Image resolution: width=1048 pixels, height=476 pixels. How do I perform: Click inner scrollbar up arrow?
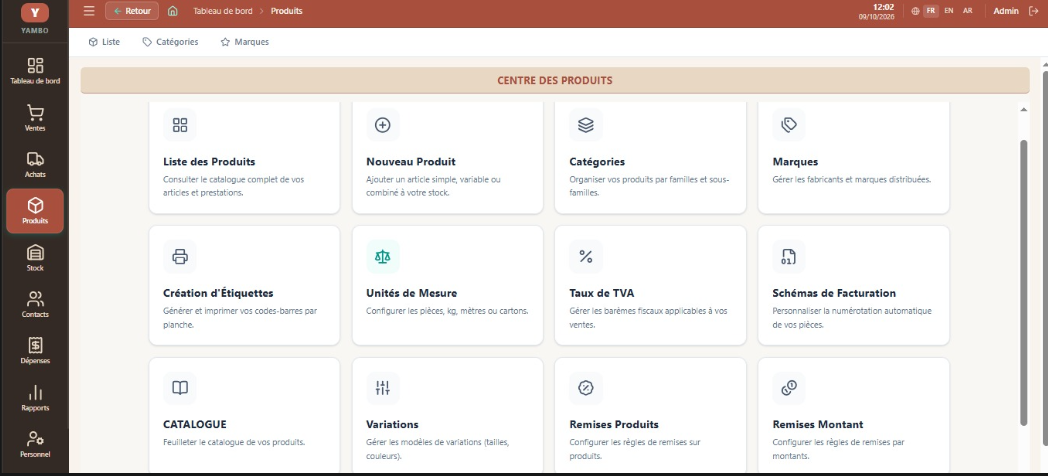pos(1024,110)
